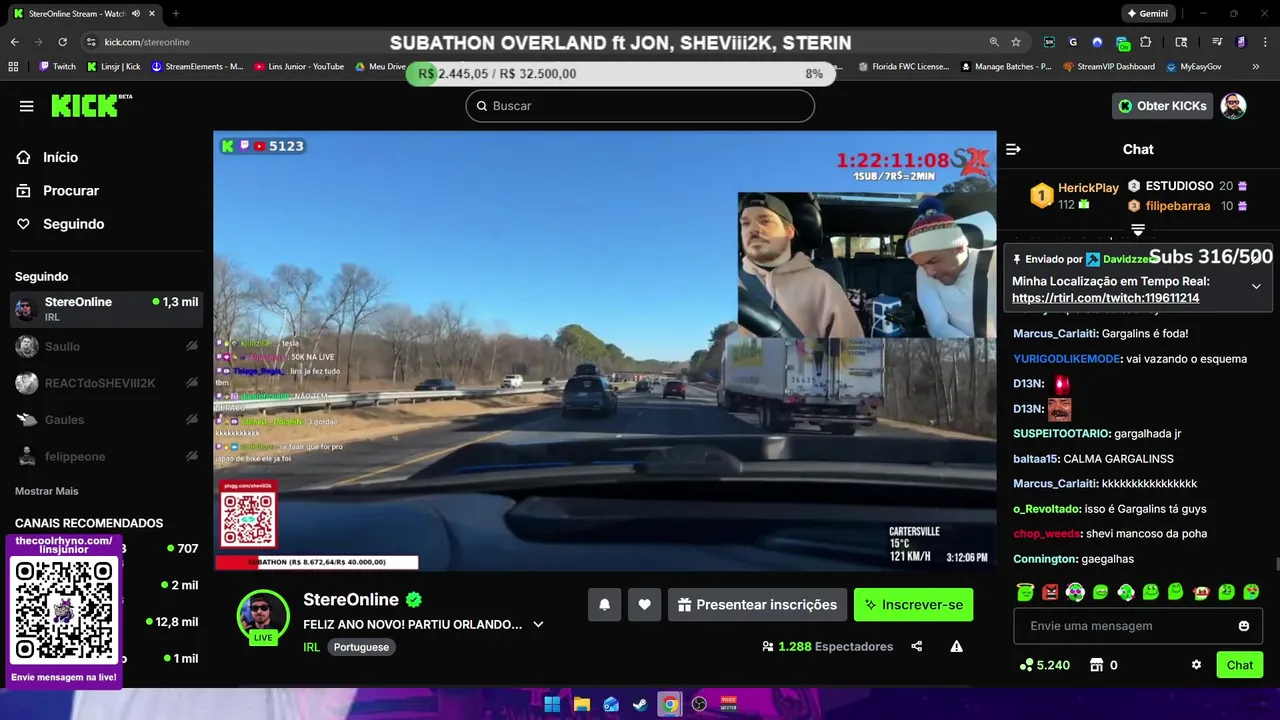Expand the chat leaderboard arrow
Image resolution: width=1280 pixels, height=720 pixels.
(1138, 230)
